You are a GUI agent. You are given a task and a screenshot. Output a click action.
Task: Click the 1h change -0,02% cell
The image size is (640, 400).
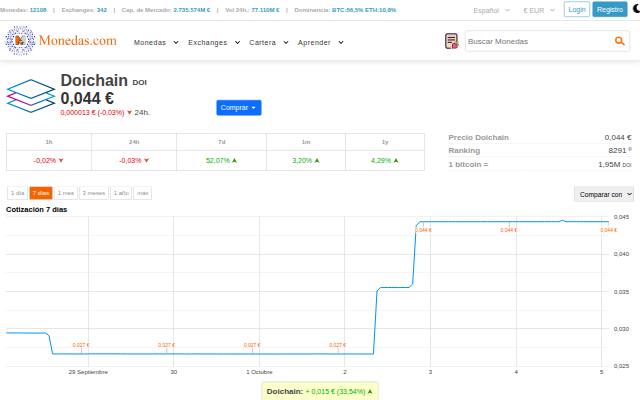(x=49, y=160)
